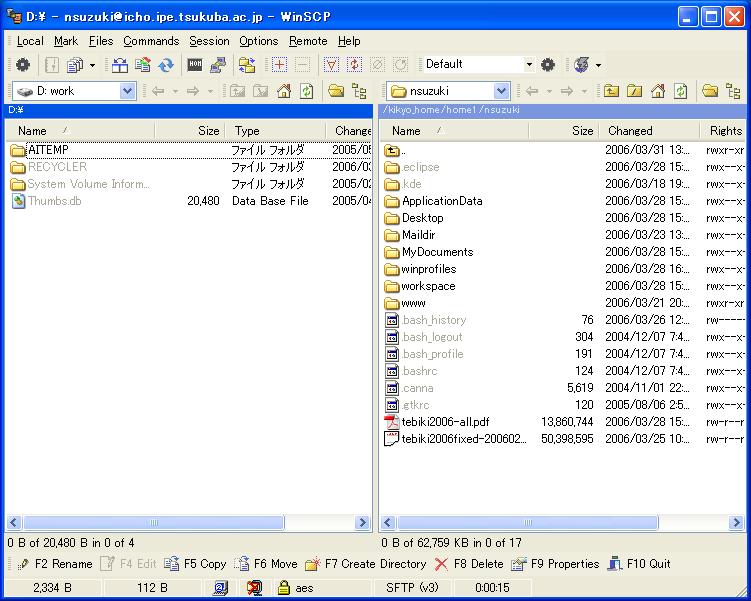Click the Invert Selection icon

354,65
